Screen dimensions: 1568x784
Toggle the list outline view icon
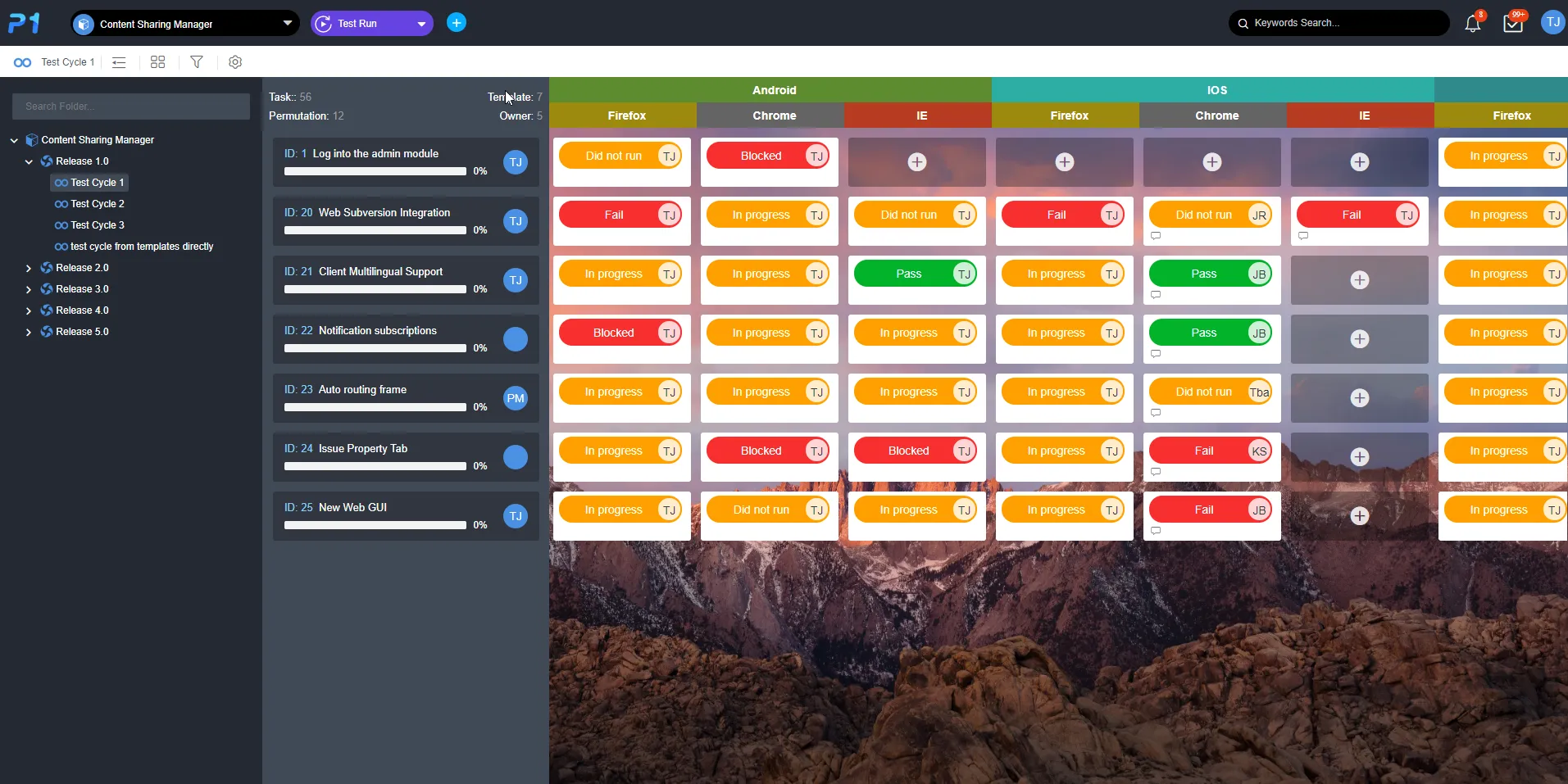pyautogui.click(x=119, y=62)
